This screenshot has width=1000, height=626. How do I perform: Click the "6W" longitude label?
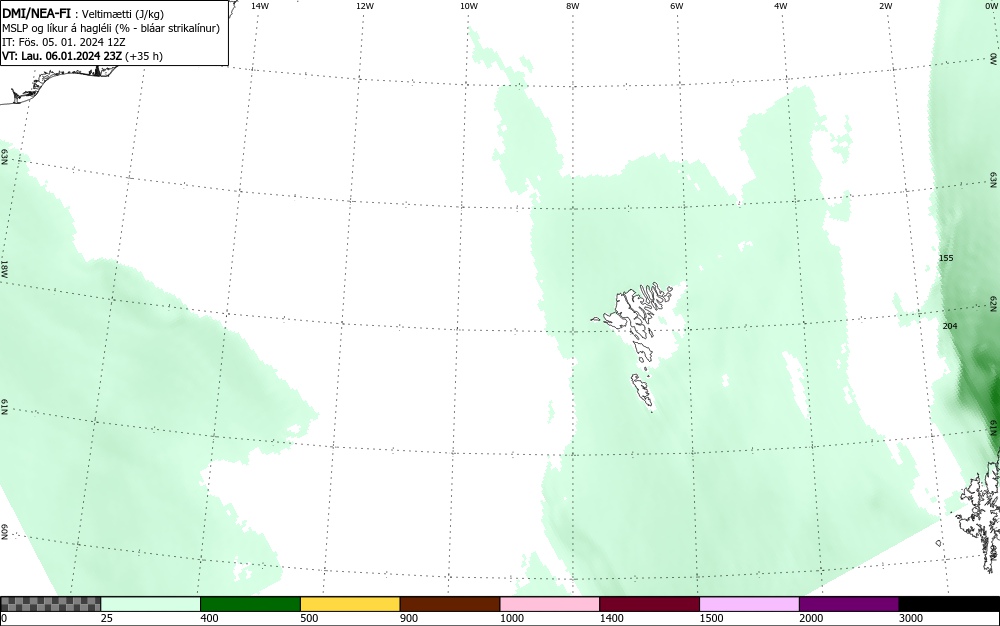point(677,6)
